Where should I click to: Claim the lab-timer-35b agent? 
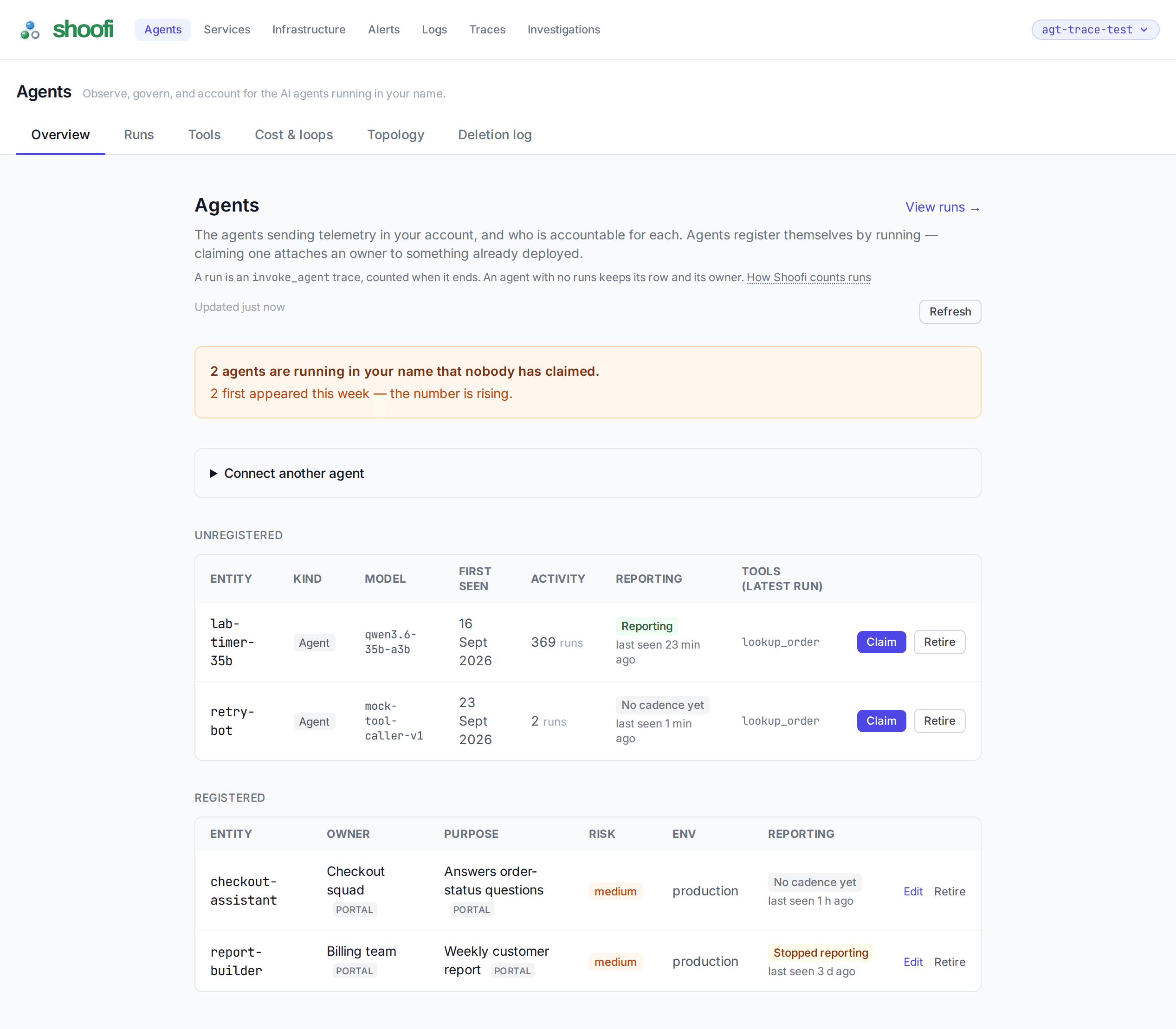coord(881,642)
